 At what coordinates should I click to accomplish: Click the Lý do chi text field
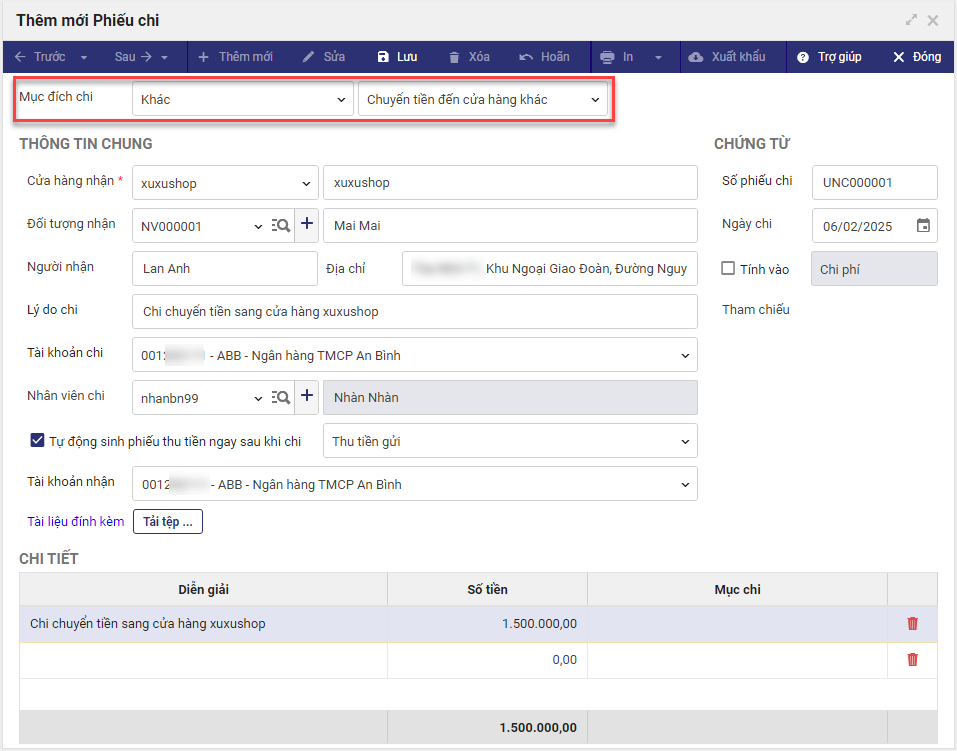pyautogui.click(x=414, y=312)
